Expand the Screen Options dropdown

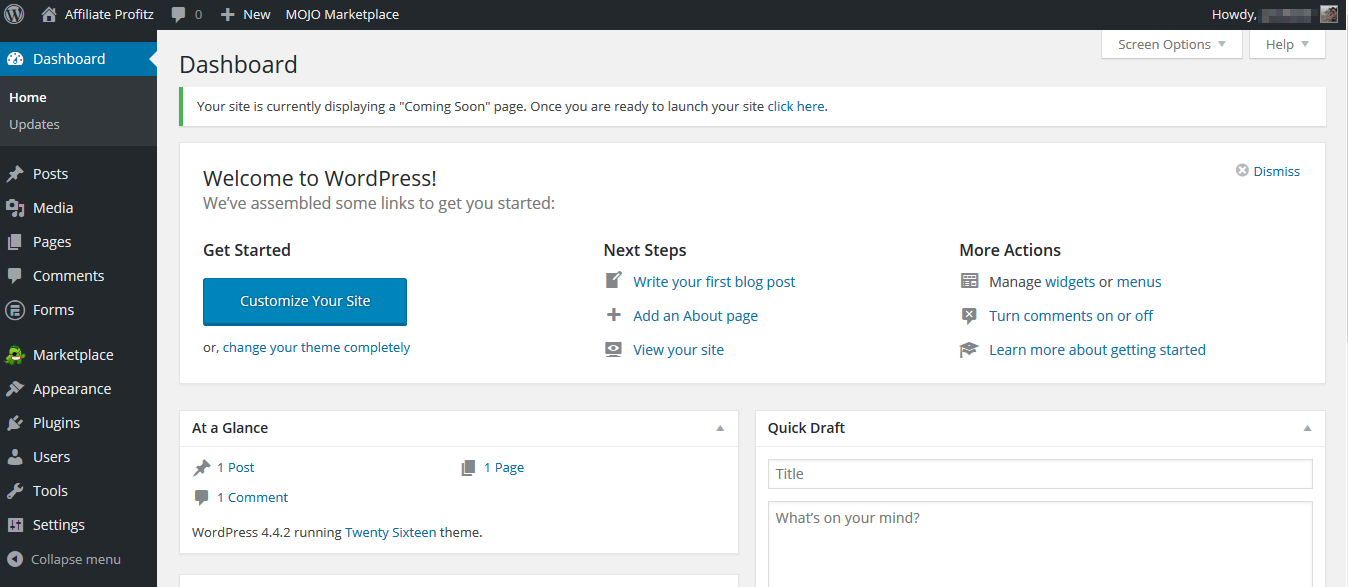[x=1172, y=44]
